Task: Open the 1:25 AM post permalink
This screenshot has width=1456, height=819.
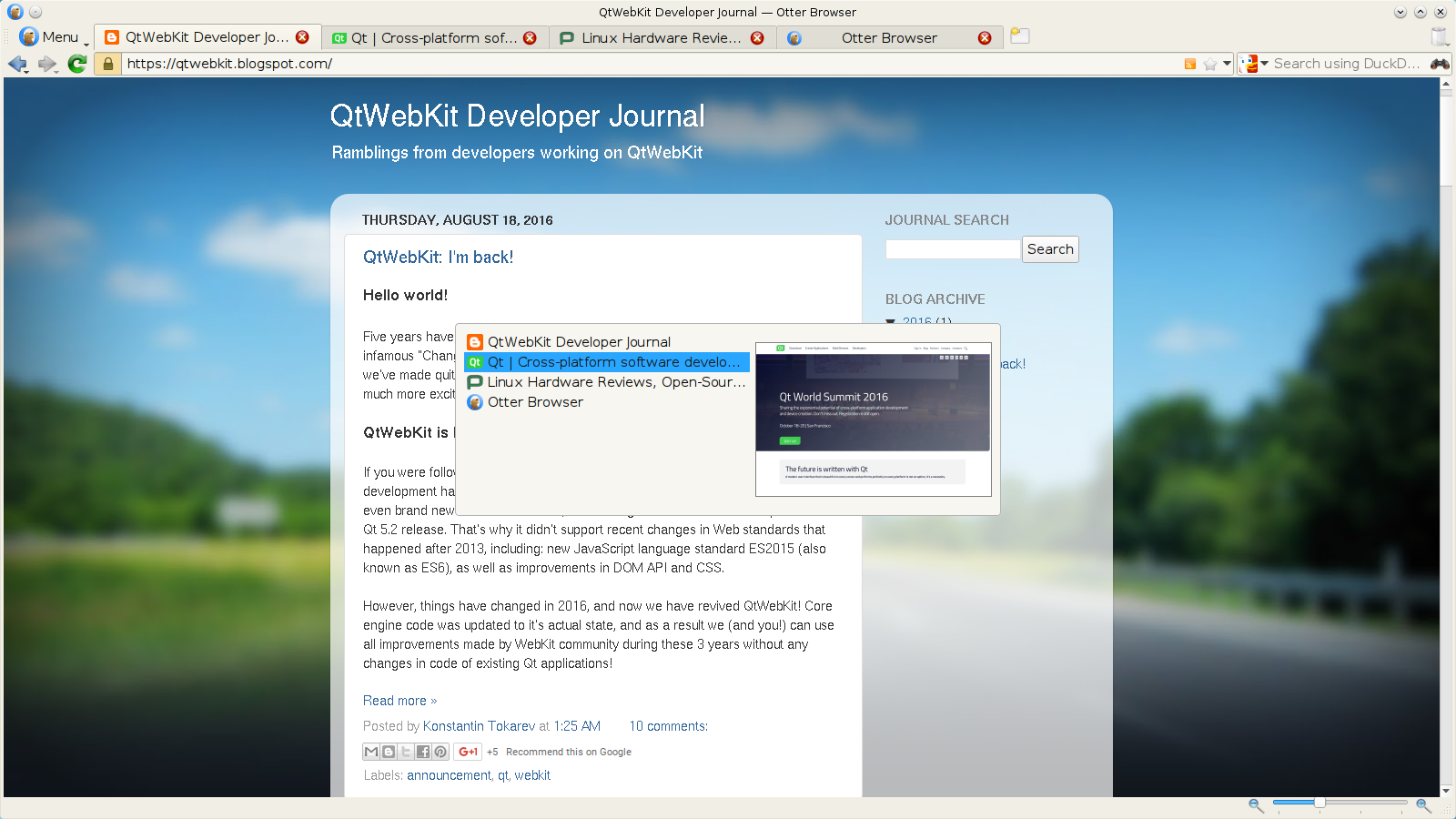Action: (577, 726)
